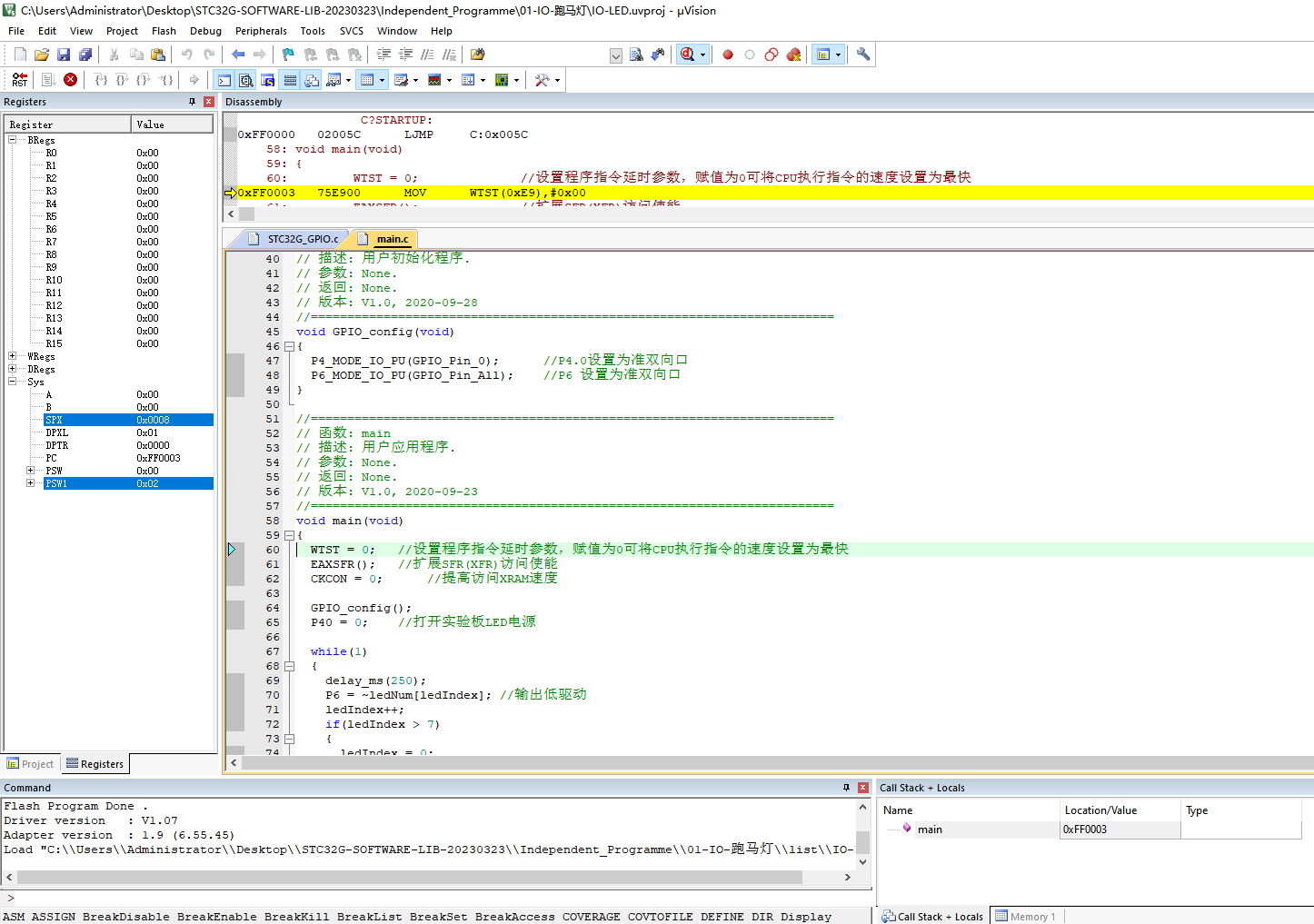This screenshot has height=924, width=1314.
Task: Select the Call Stack + Locals tab
Action: (932, 917)
